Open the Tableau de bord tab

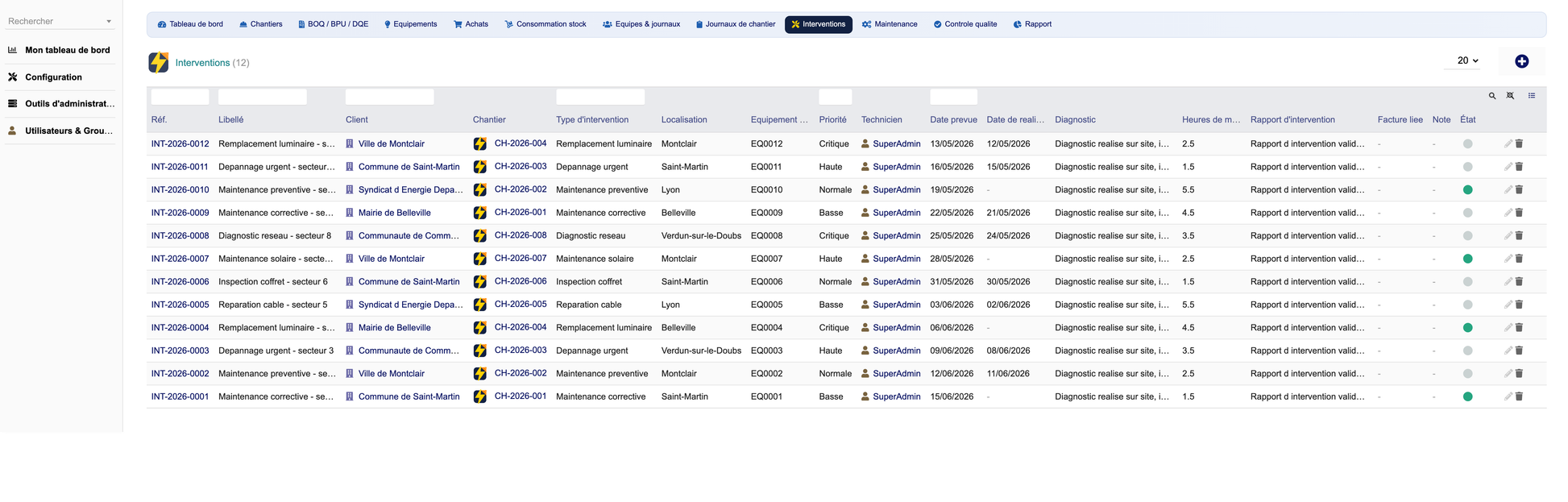click(x=190, y=24)
